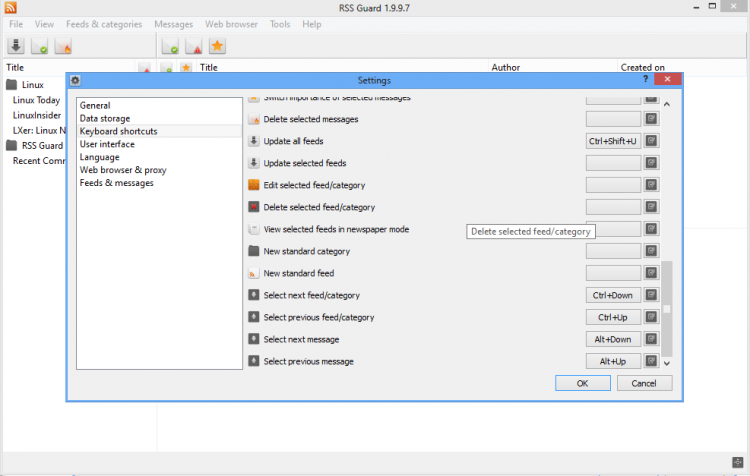Open the Help menu

point(311,24)
